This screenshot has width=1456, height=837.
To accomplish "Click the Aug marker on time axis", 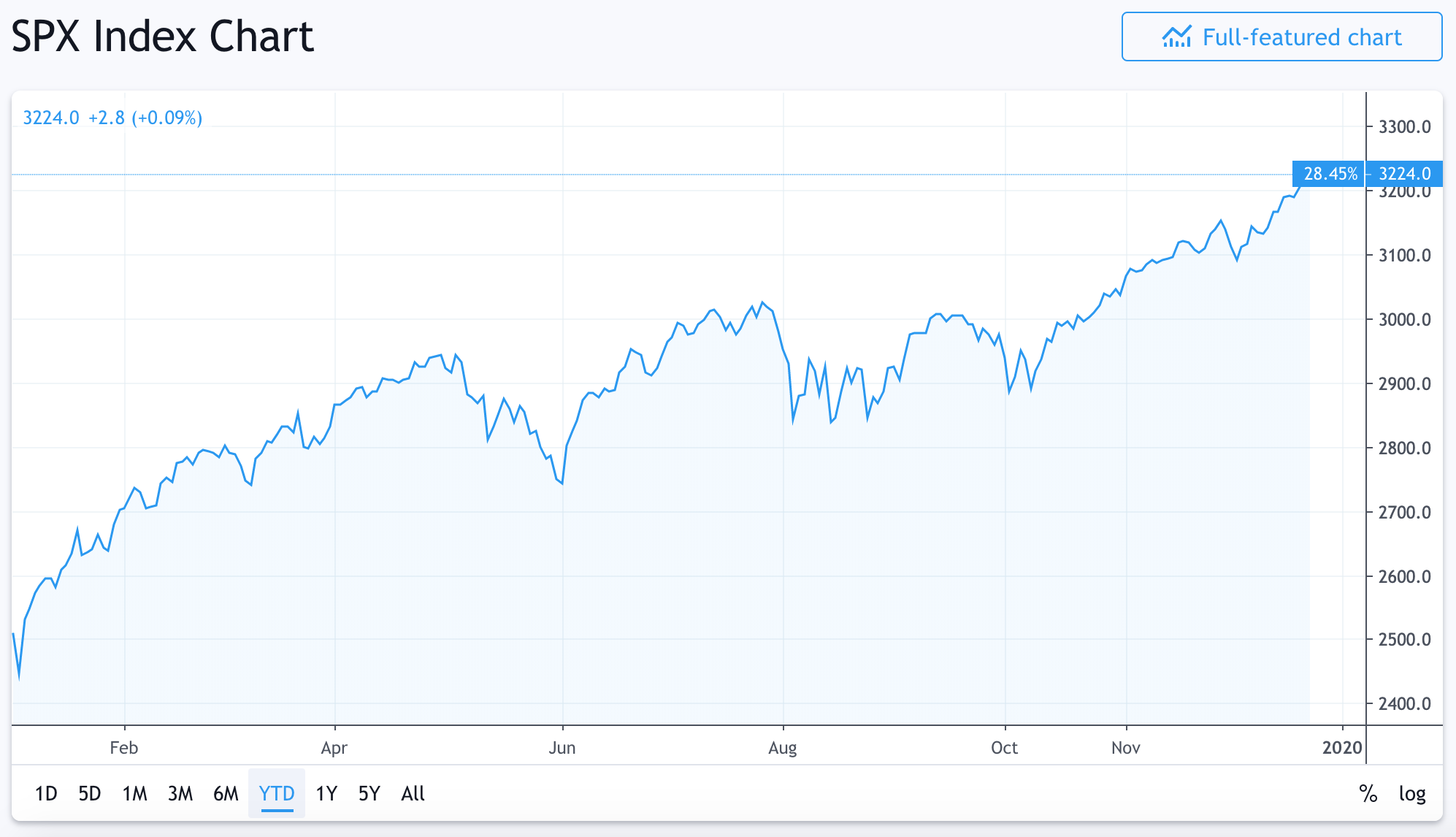I will click(782, 748).
